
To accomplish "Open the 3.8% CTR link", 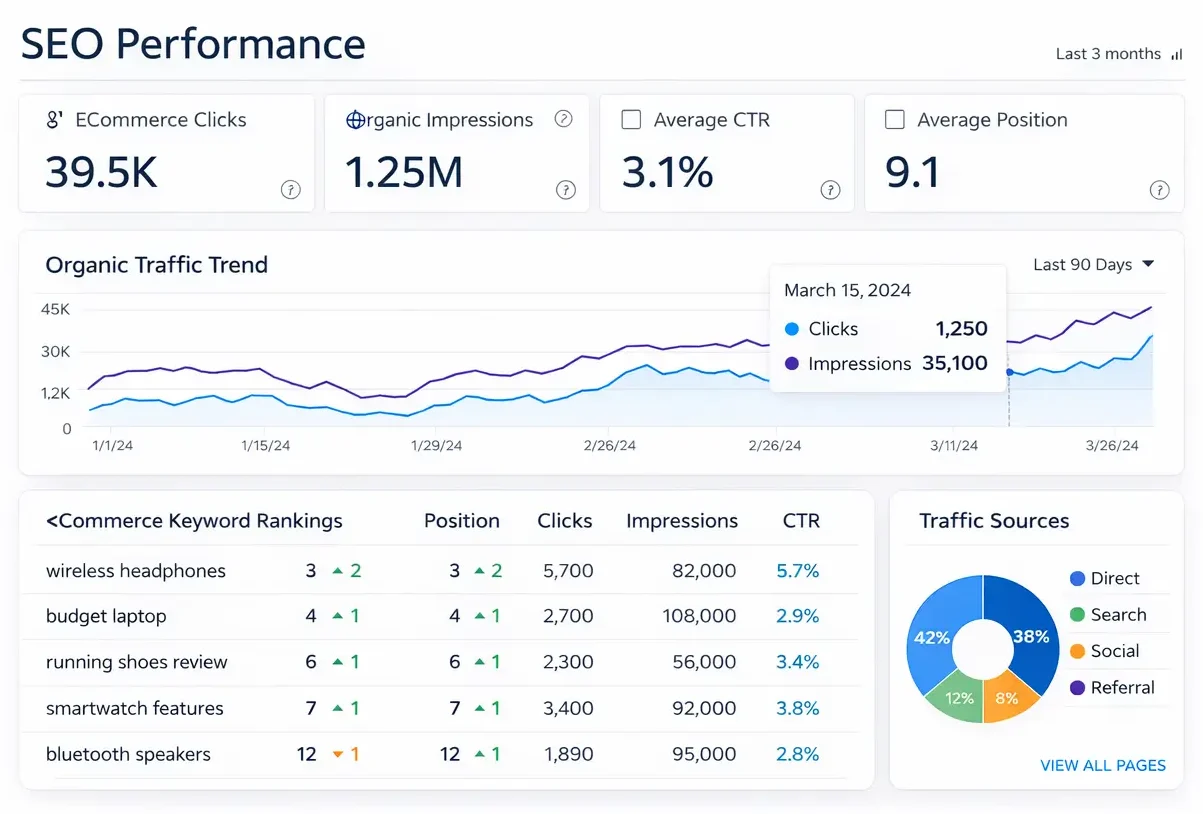I will click(x=797, y=708).
